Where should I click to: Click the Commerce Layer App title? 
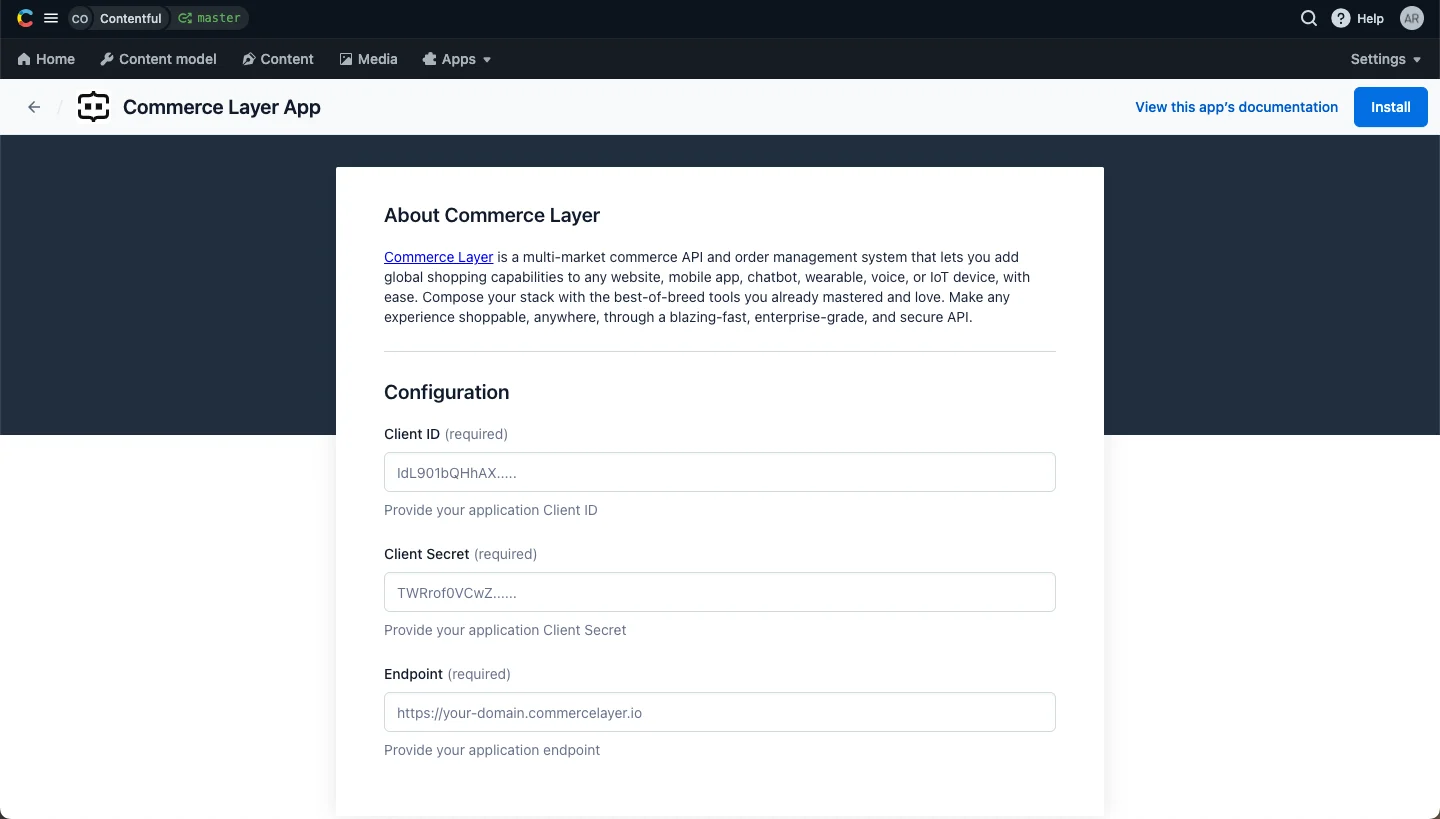click(222, 107)
